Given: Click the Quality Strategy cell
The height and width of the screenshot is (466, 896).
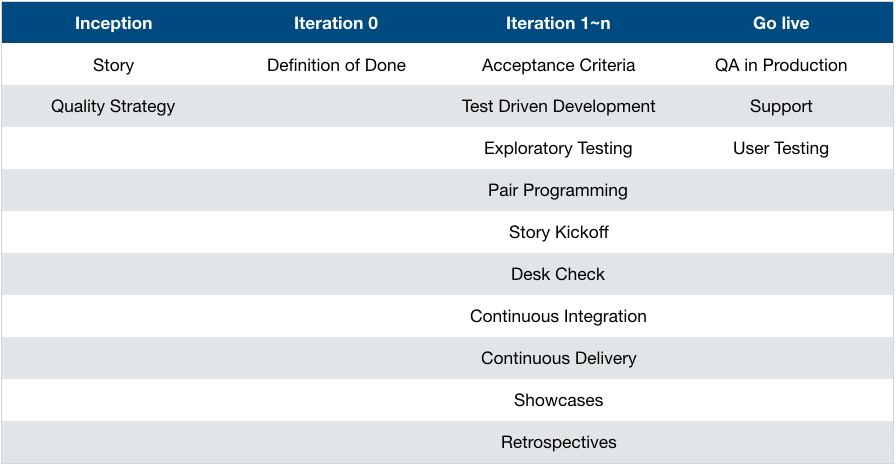Looking at the screenshot, I should [x=113, y=106].
